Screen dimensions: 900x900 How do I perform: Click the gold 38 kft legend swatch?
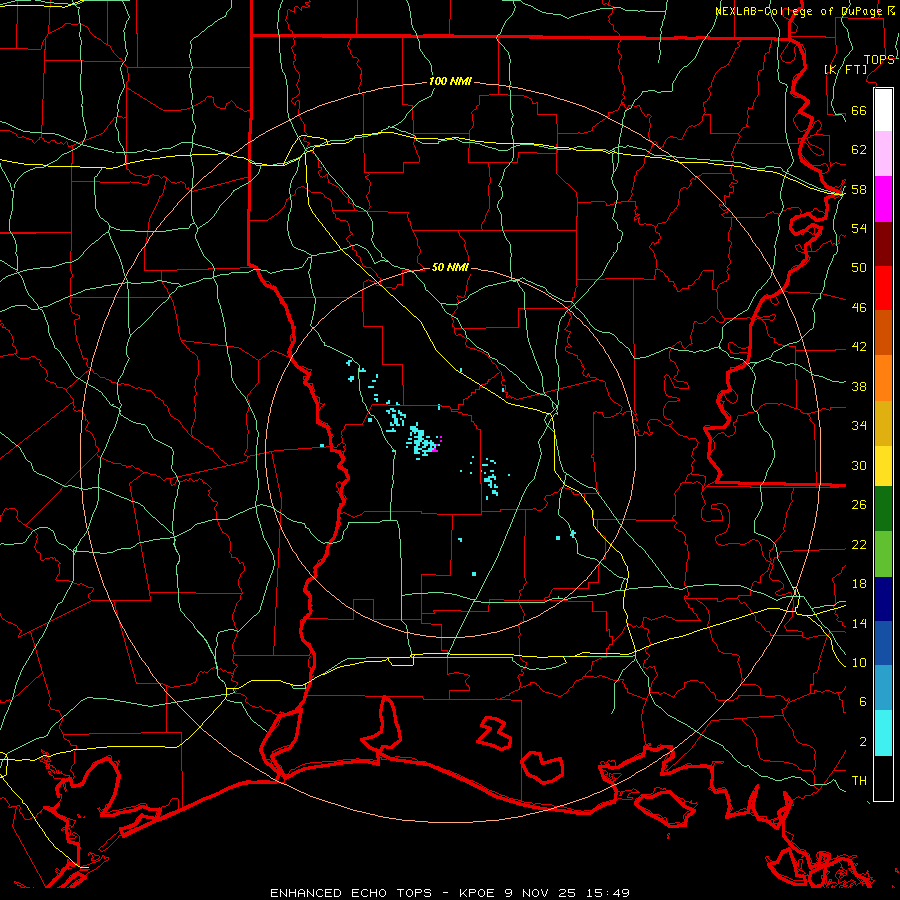coord(883,423)
